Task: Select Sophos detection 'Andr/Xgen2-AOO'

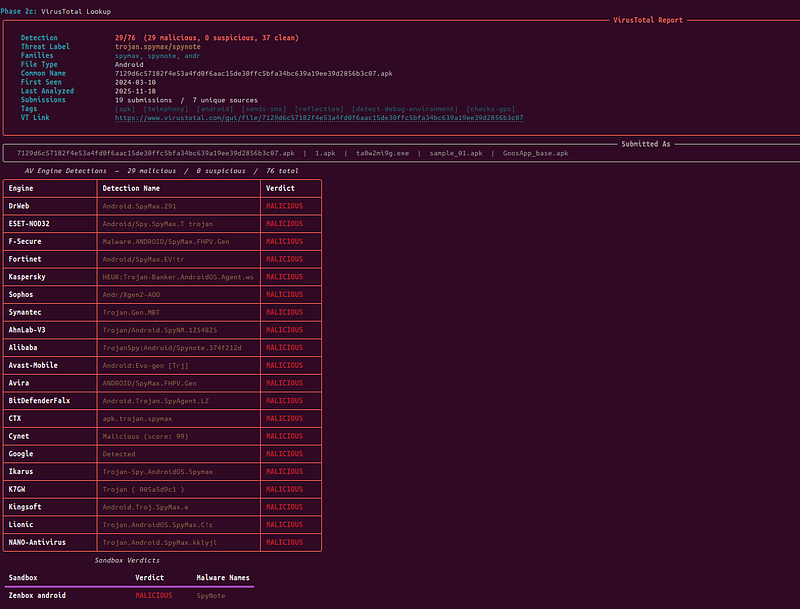Action: [x=131, y=295]
